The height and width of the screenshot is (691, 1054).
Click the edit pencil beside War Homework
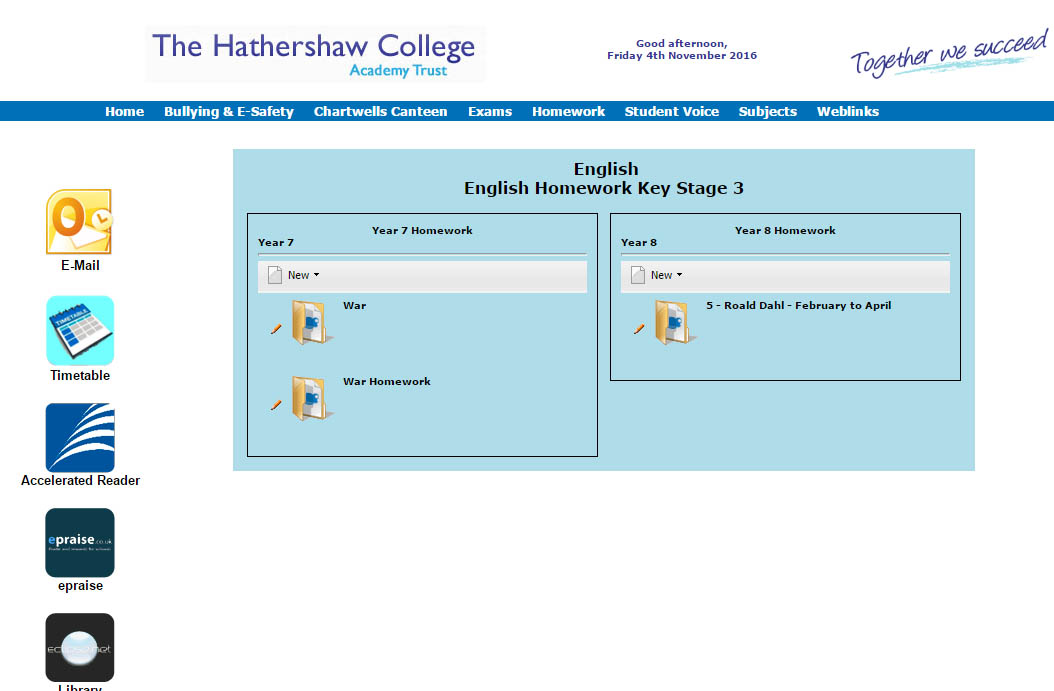click(x=276, y=405)
